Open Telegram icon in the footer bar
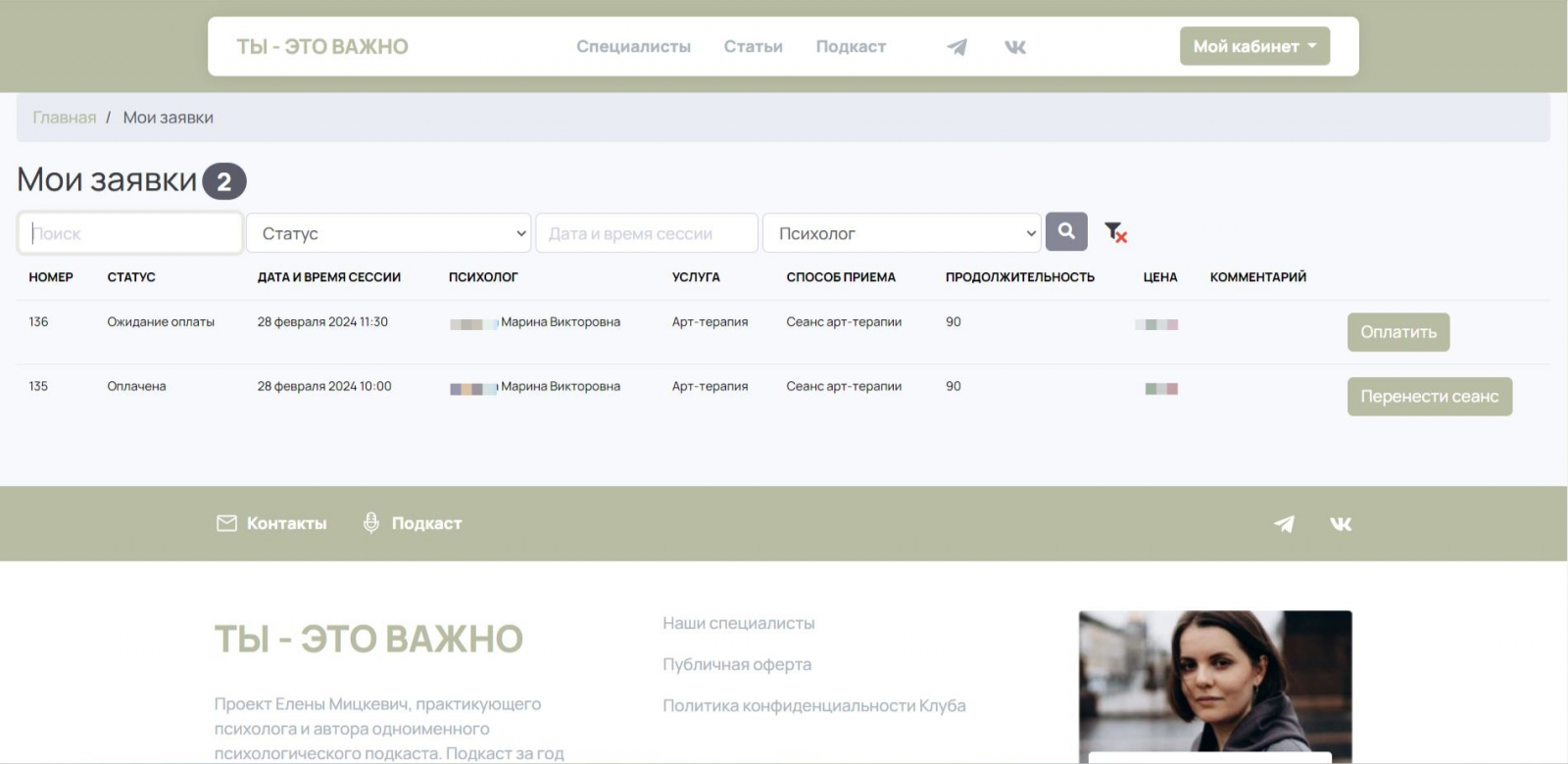1568x764 pixels. click(x=1284, y=524)
